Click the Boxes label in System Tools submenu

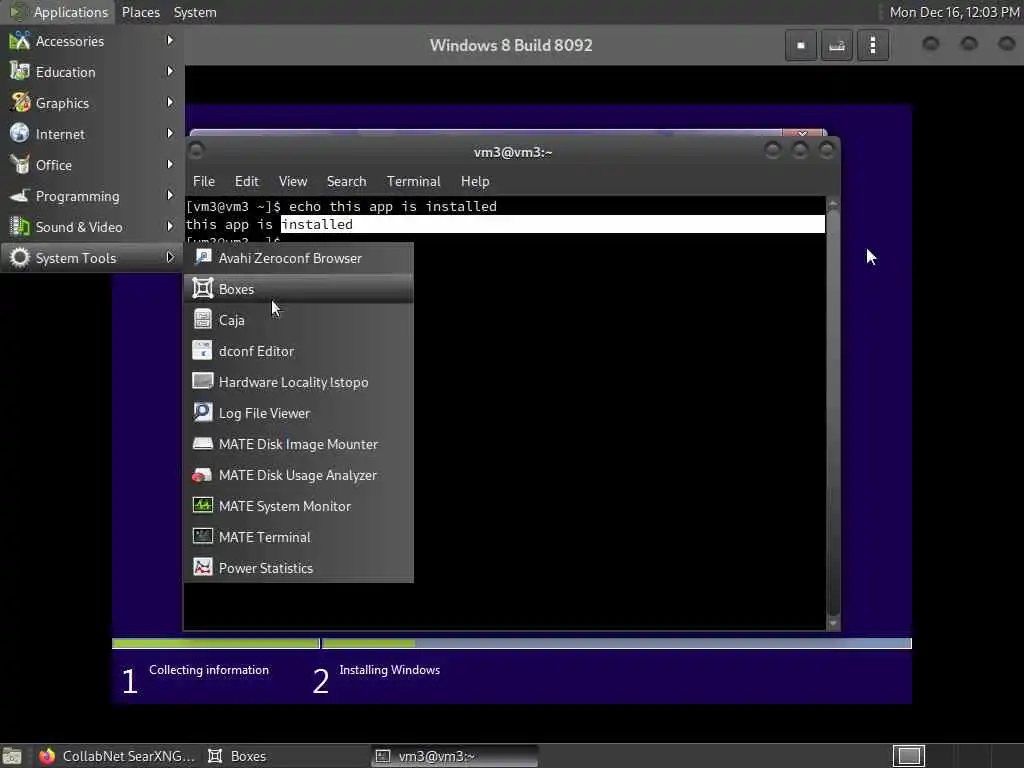click(236, 289)
